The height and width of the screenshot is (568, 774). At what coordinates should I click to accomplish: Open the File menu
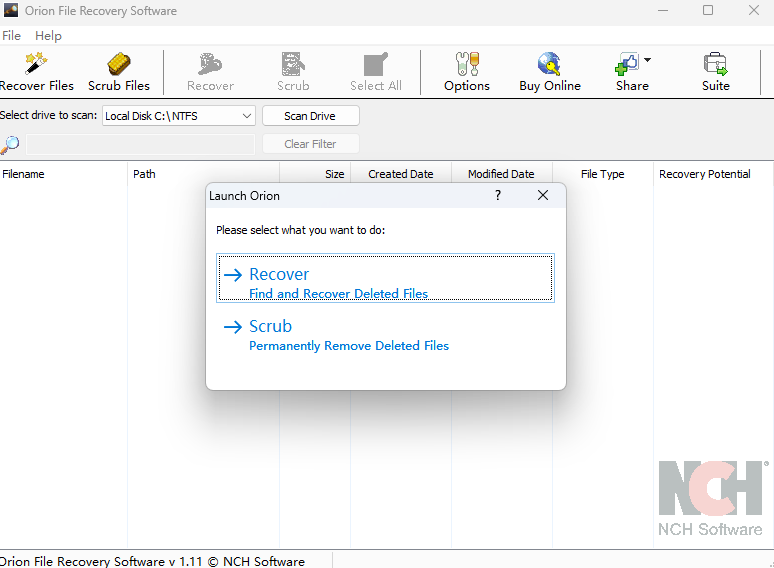pos(11,36)
